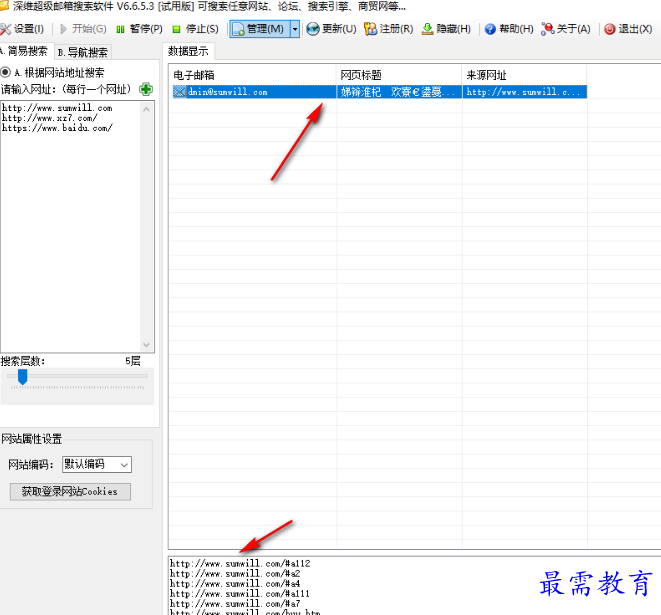Click log line http://www.sunwill.com/#a4
Image resolution: width=661 pixels, height=615 pixels.
click(x=235, y=584)
